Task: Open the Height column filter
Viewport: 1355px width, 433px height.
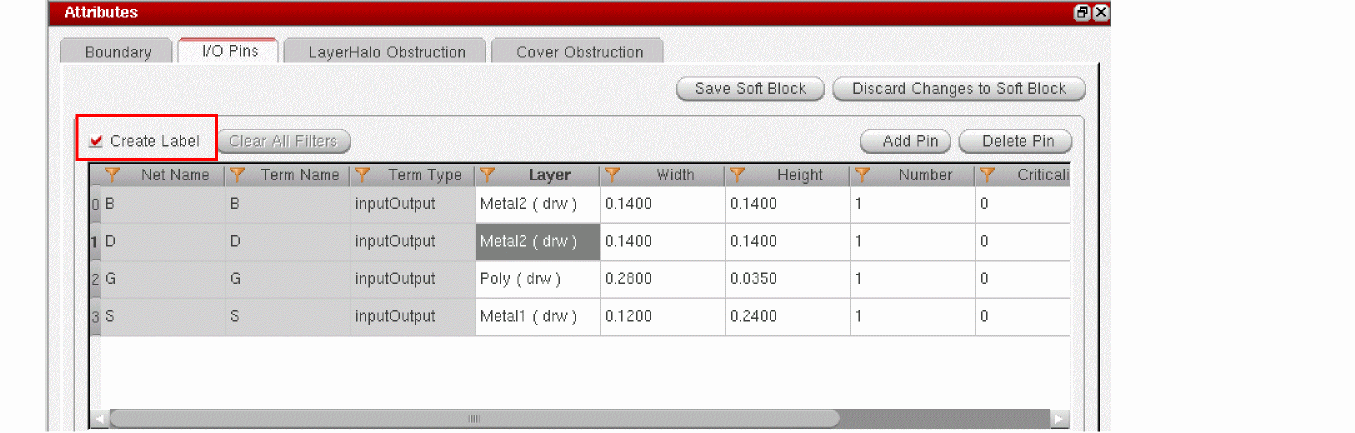Action: (x=737, y=175)
